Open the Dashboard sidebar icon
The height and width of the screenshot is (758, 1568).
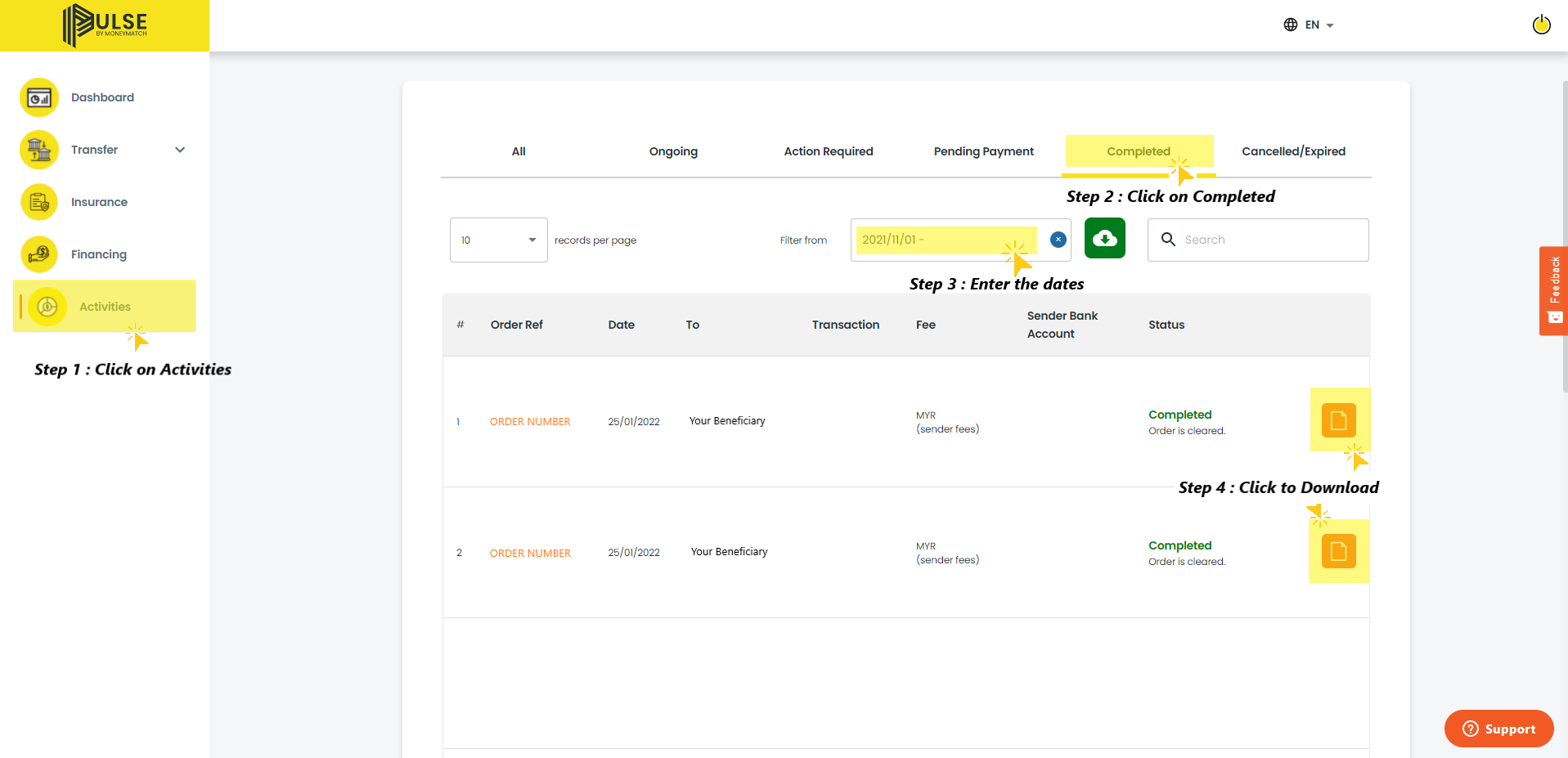(39, 98)
